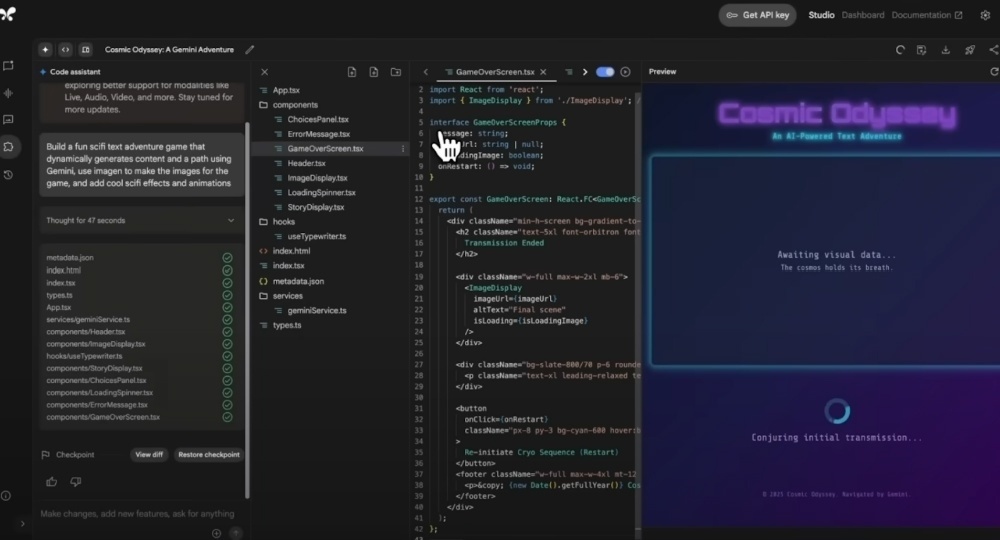Give thumbs down to the response
The height and width of the screenshot is (540, 1000).
75,482
